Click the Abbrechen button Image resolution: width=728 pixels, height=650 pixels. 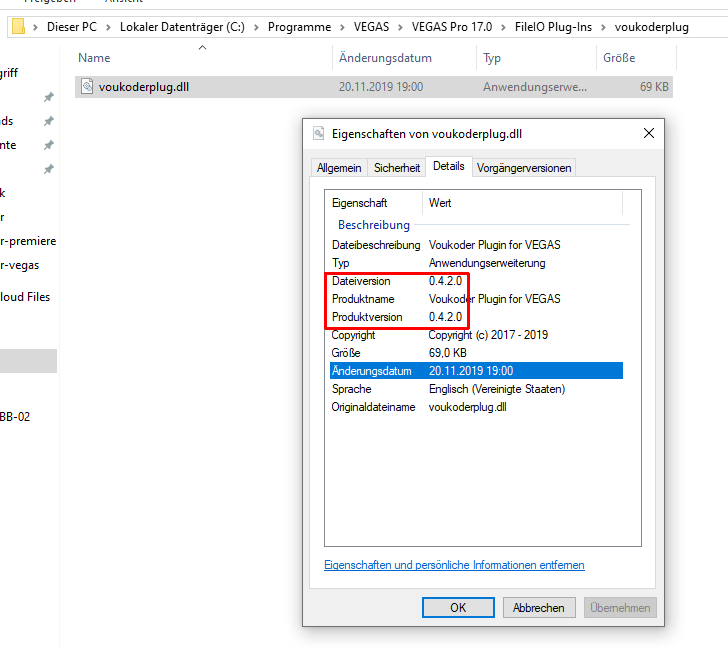(x=539, y=607)
